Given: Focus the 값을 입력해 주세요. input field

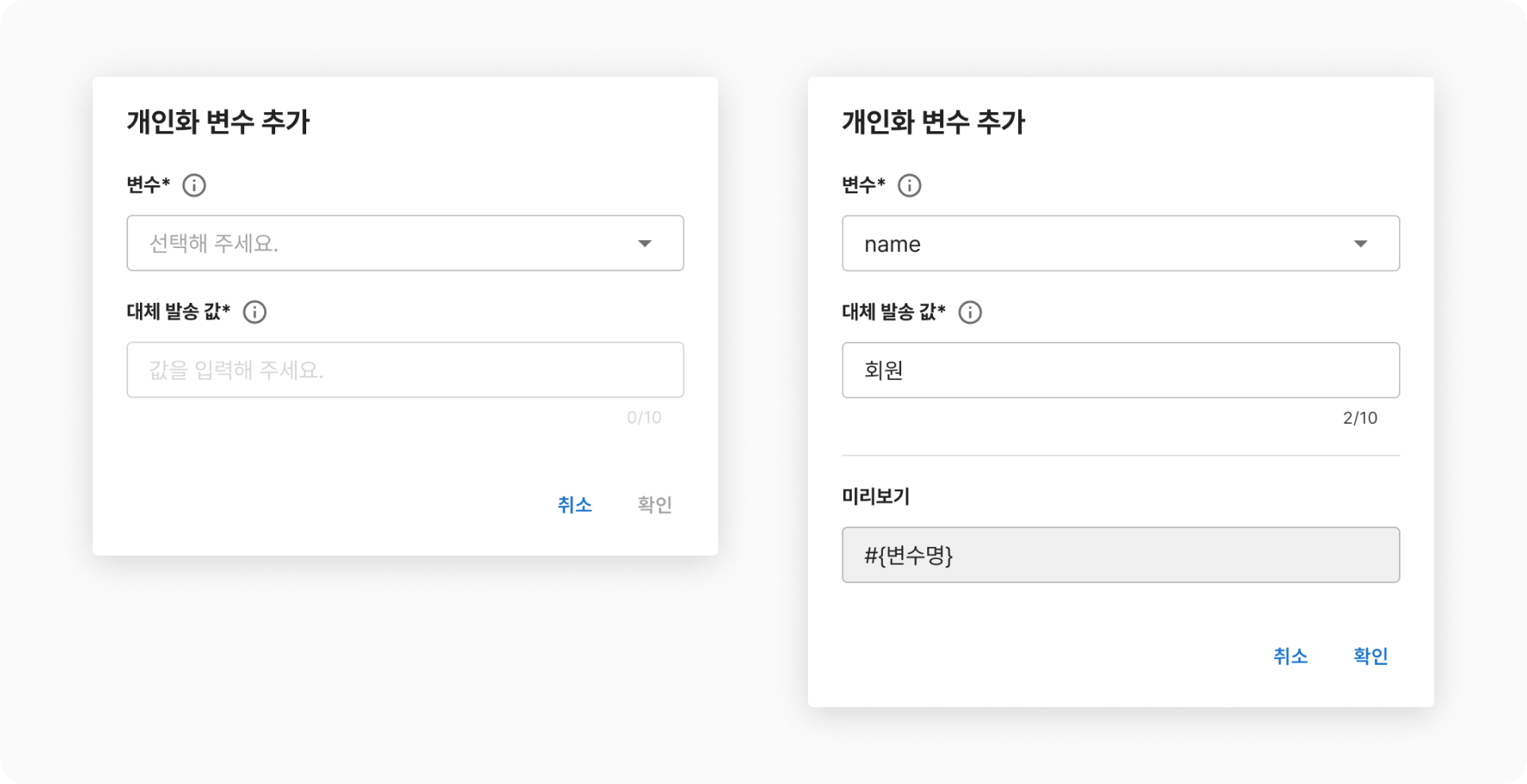Looking at the screenshot, I should (x=405, y=370).
